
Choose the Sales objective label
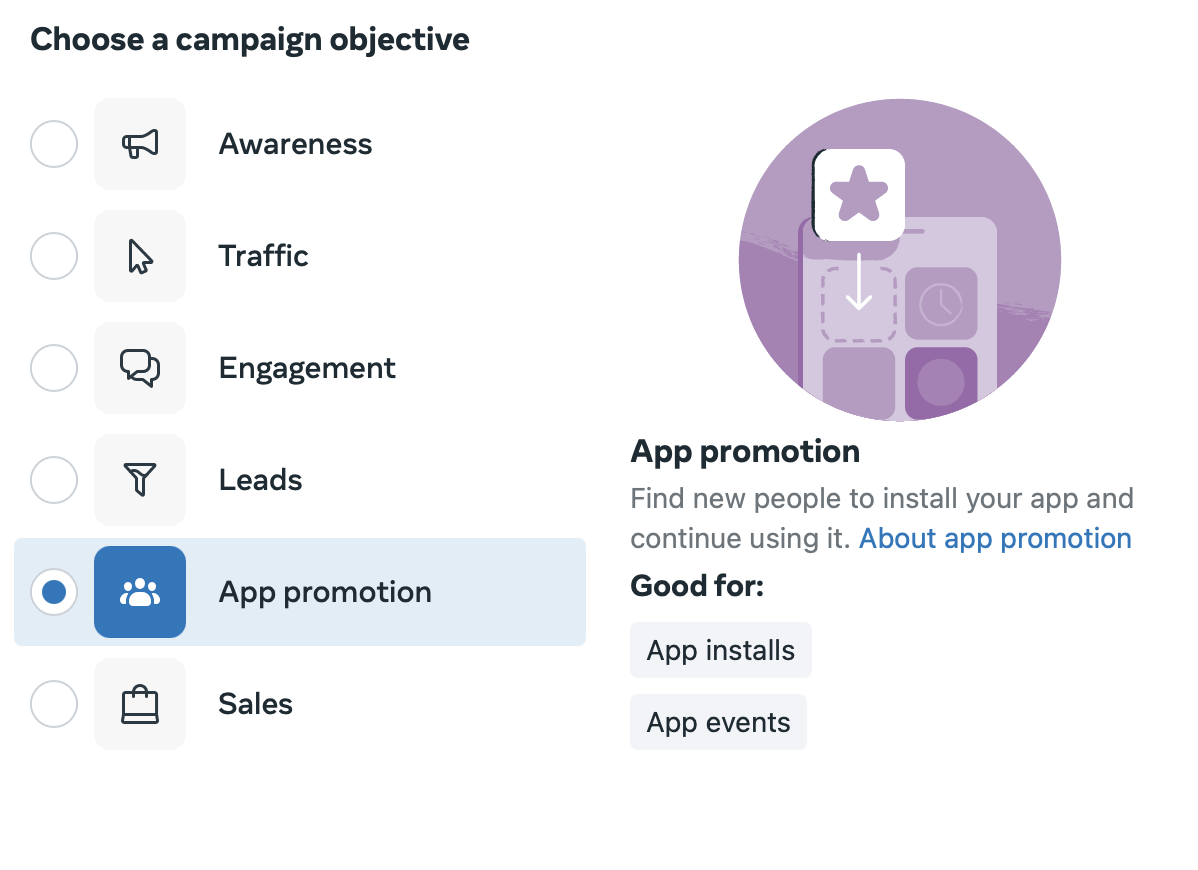pos(255,704)
